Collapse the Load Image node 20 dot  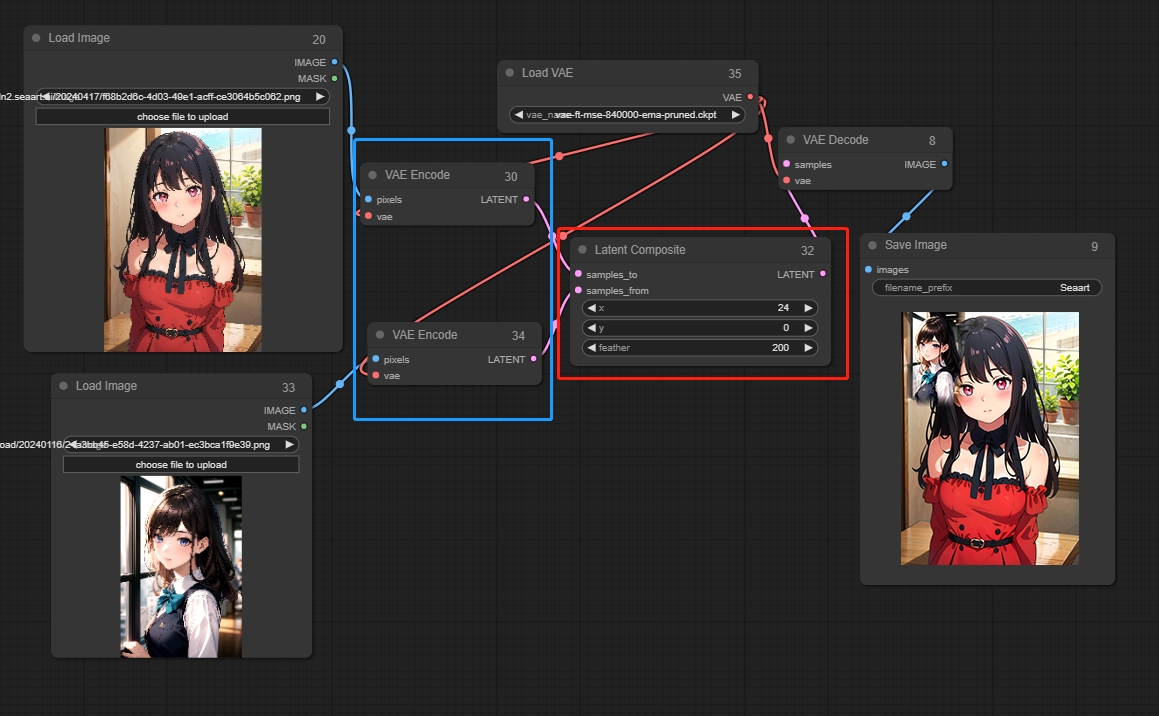36,38
